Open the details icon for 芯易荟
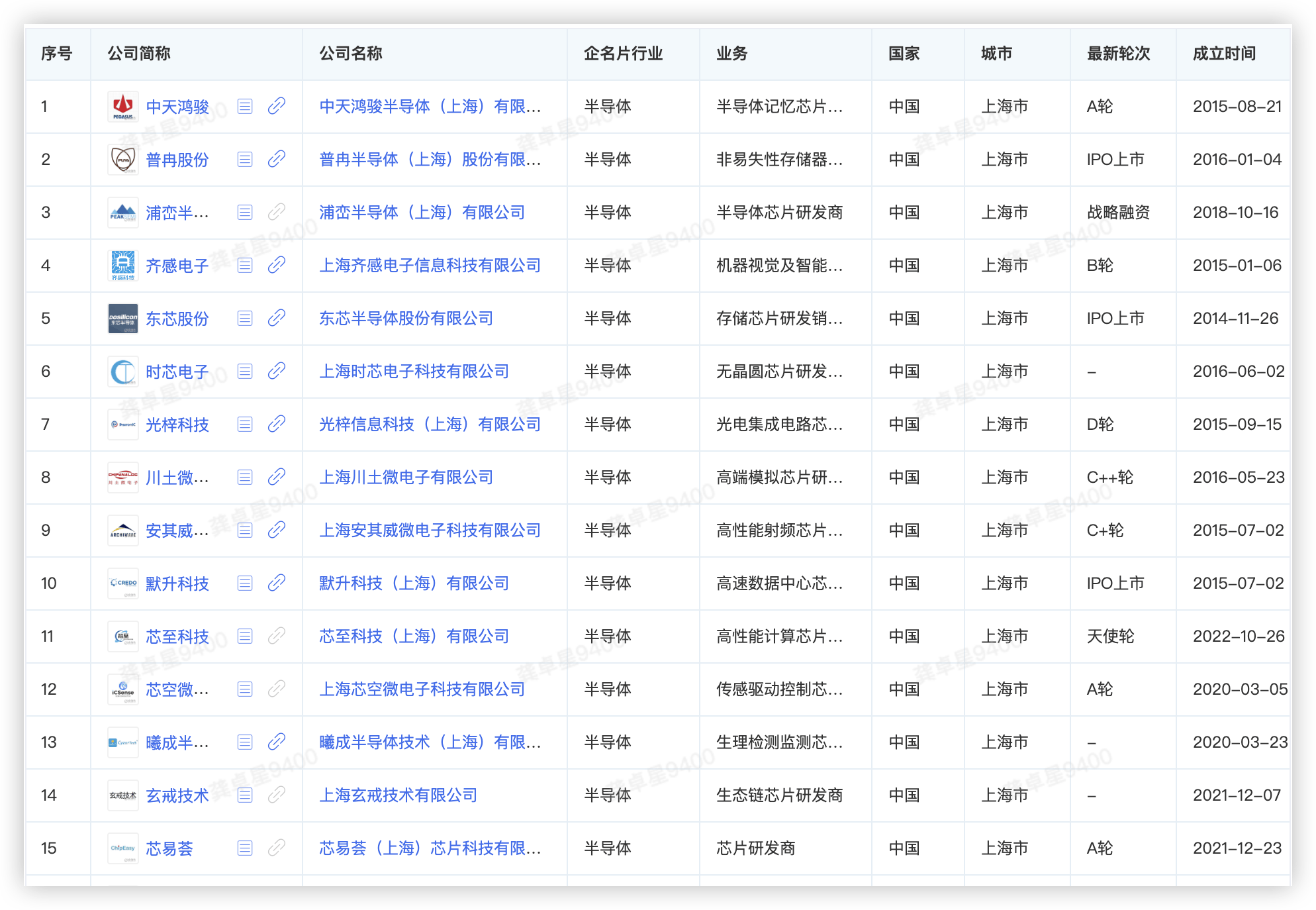1316x910 pixels. click(x=245, y=848)
